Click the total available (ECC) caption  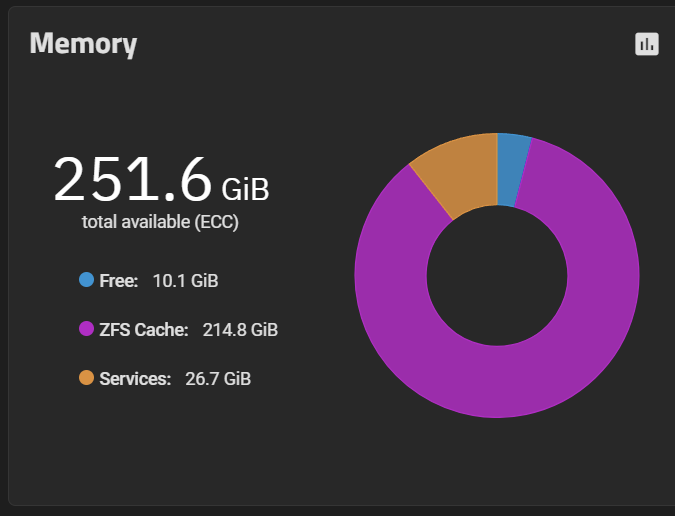point(160,222)
